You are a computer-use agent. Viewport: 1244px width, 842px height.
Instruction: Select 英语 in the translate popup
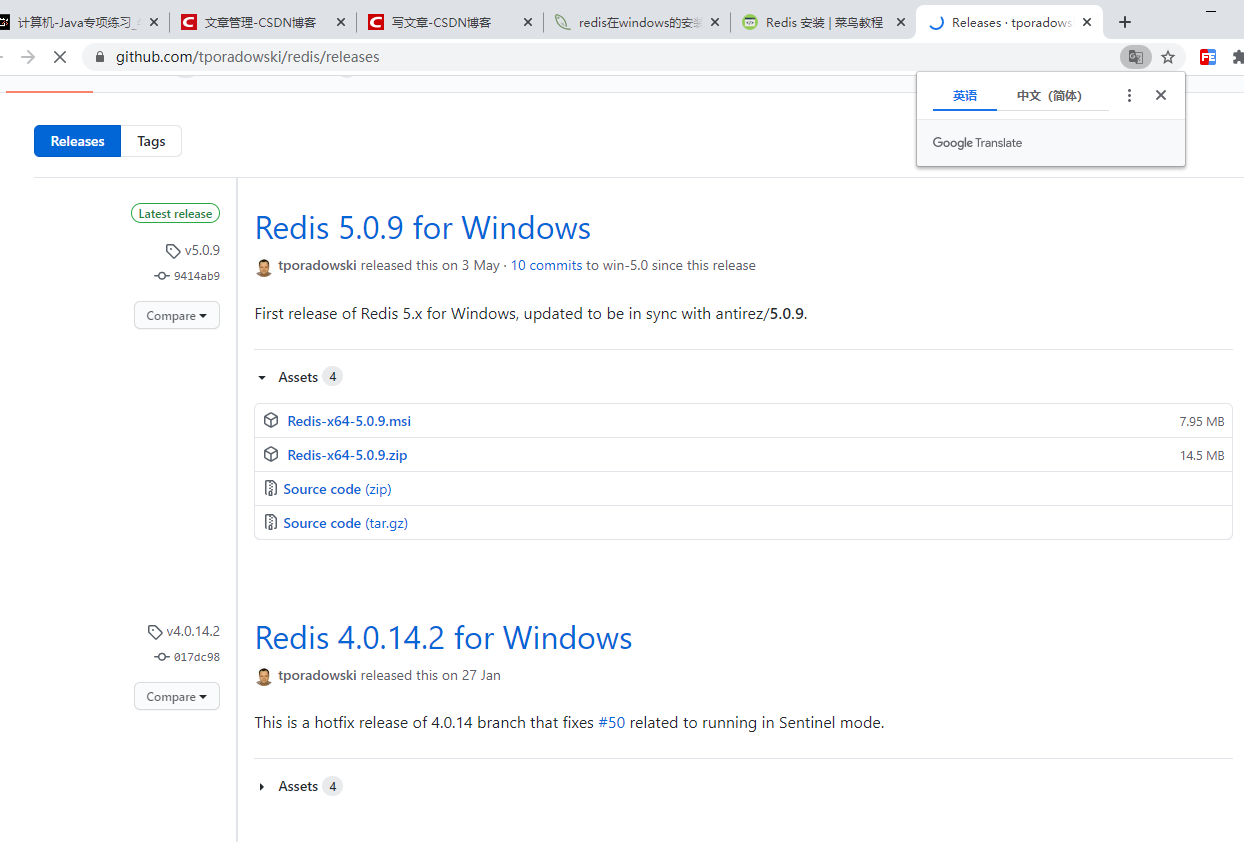pos(965,96)
